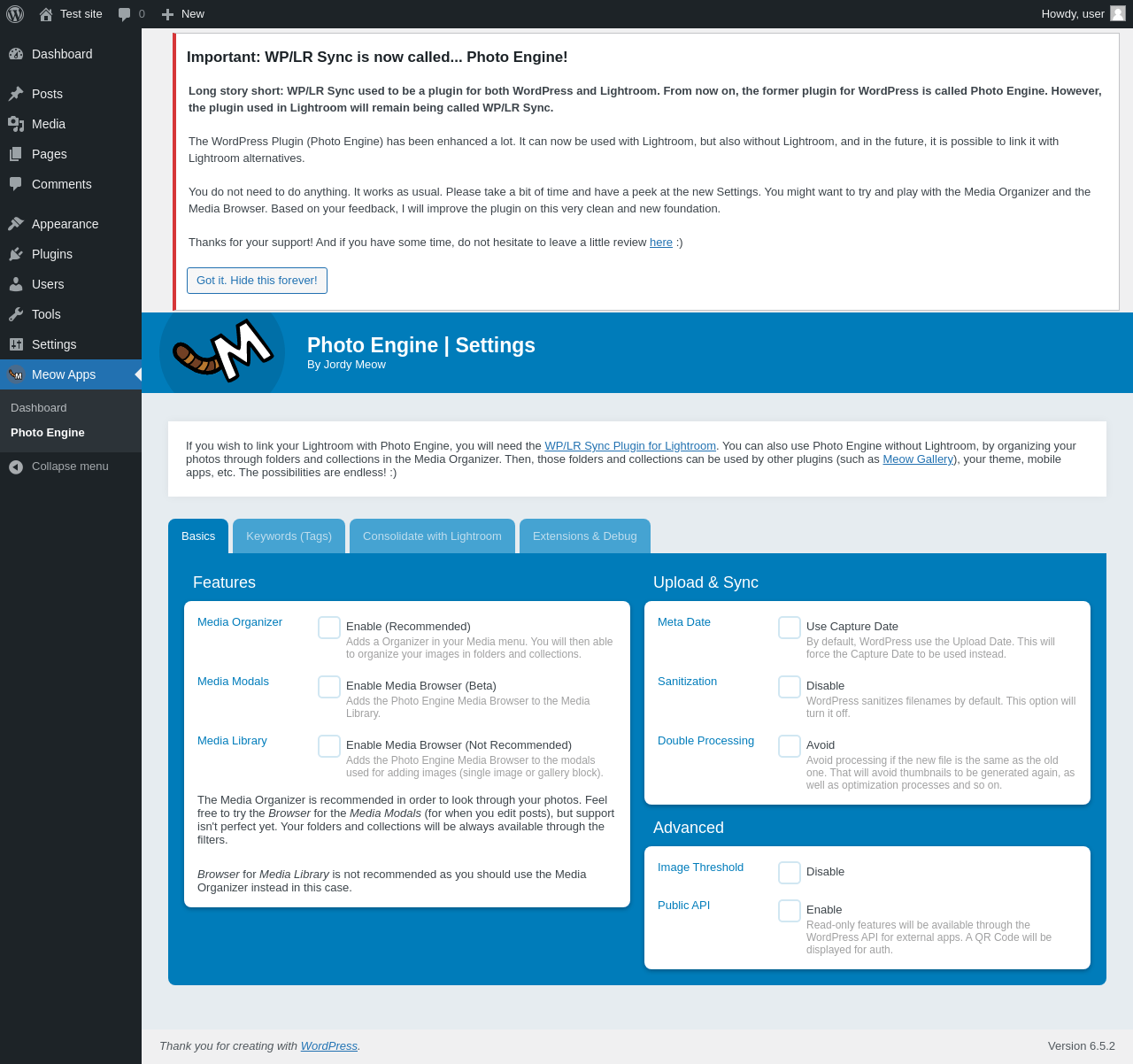Screen dimensions: 1133x1064
Task: Click Got it. Hide this forever!
Action: point(257,281)
